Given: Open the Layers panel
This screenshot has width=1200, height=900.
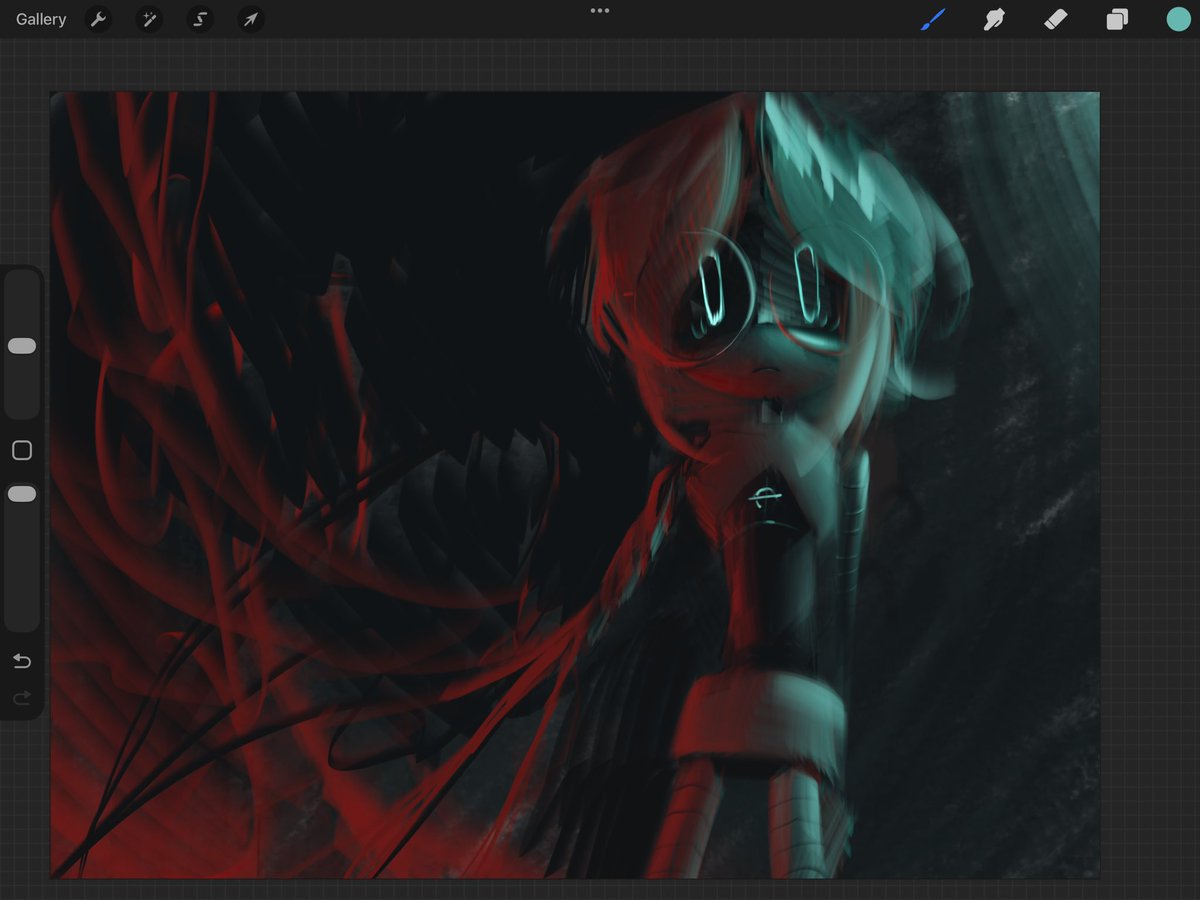Looking at the screenshot, I should pos(1117,19).
